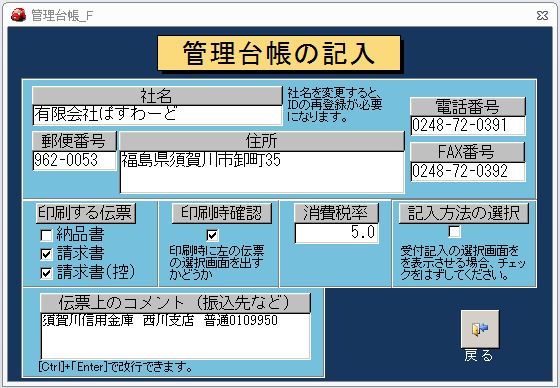Viewport: 560px width, 388px height.
Task: Click the 住所 address text box
Action: point(262,172)
